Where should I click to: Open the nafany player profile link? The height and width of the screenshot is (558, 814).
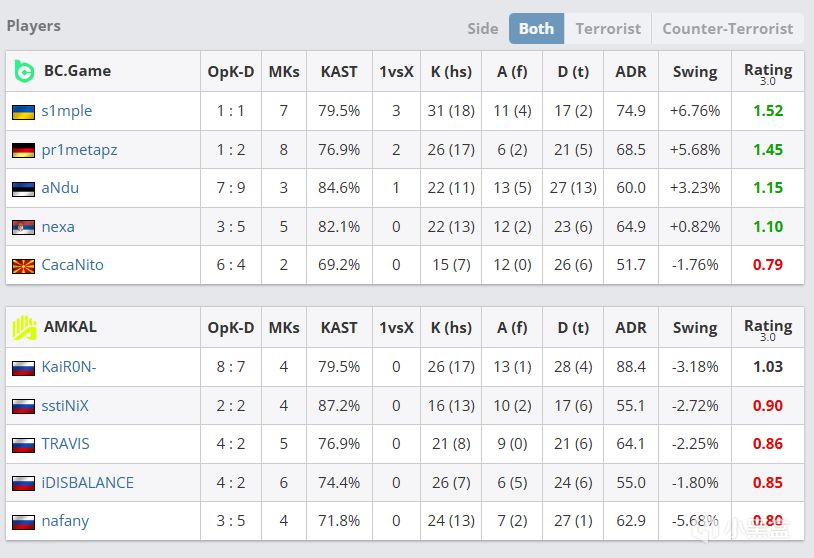[65, 521]
